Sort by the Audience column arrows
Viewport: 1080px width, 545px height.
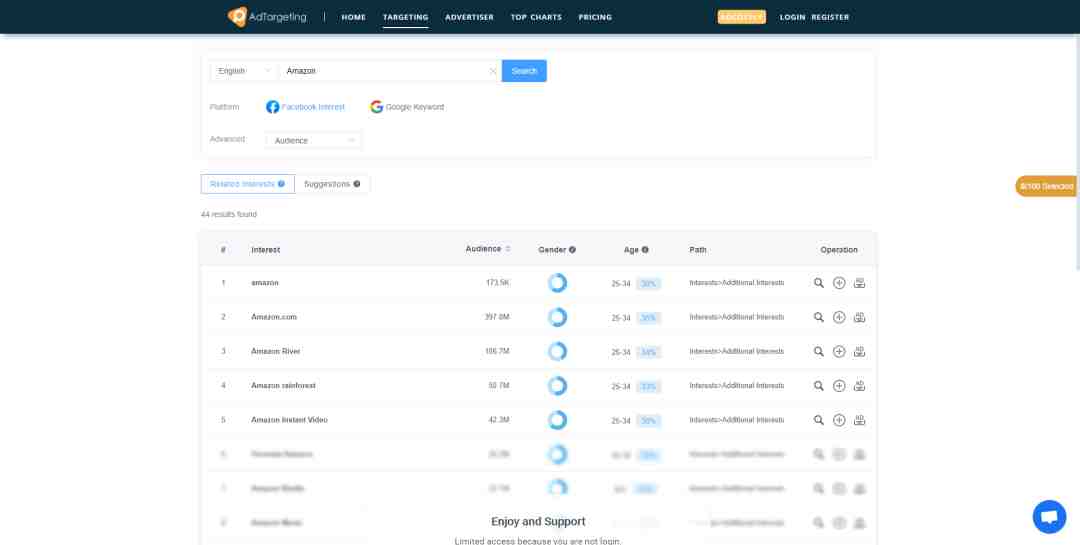(508, 249)
